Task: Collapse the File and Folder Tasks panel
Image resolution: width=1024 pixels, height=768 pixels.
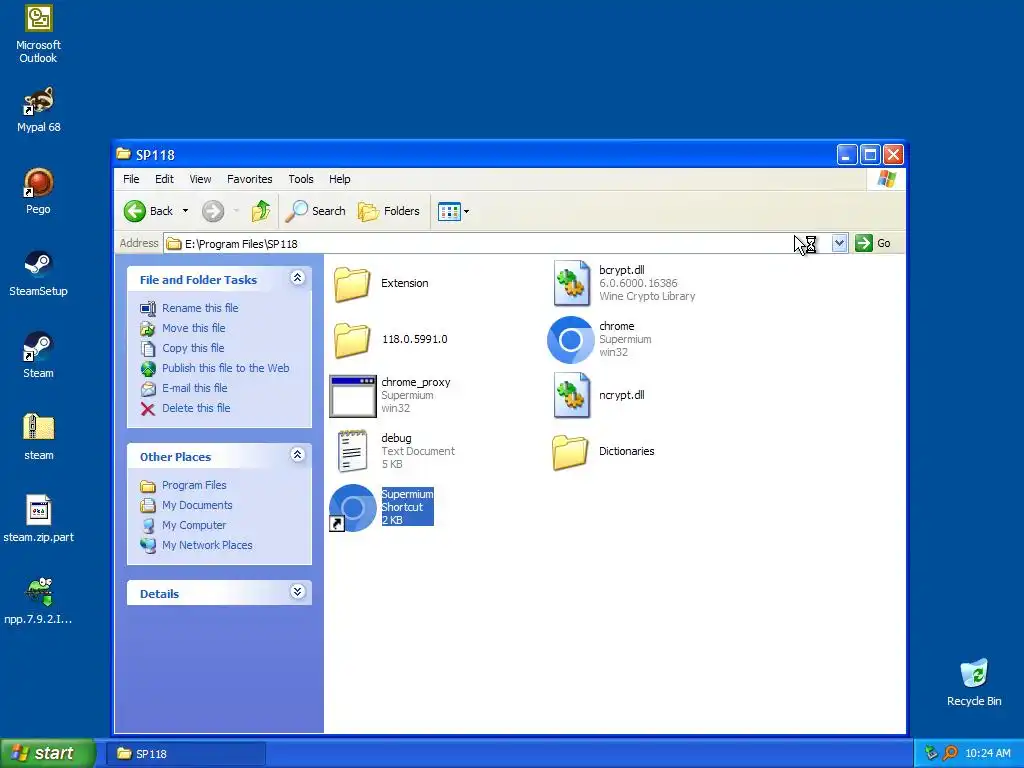Action: click(297, 278)
